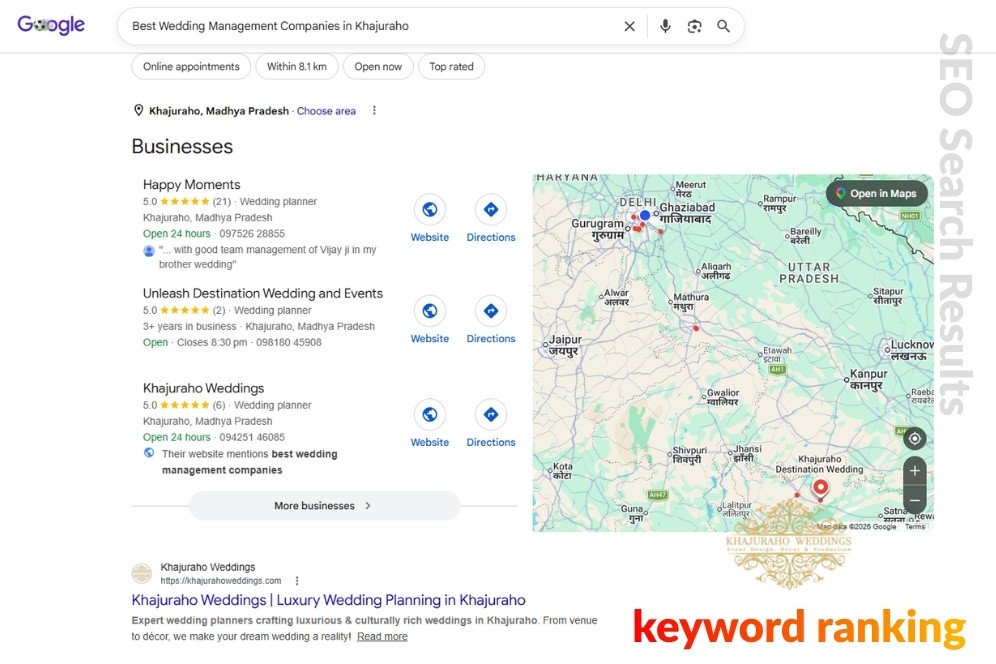The height and width of the screenshot is (664, 996).
Task: Click Happy Moments (21) reviews count
Action: point(222,201)
